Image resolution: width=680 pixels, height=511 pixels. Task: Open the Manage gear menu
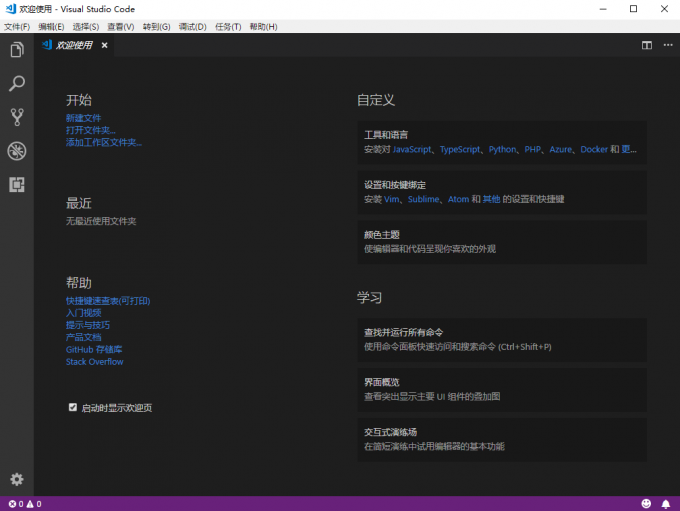(x=17, y=479)
